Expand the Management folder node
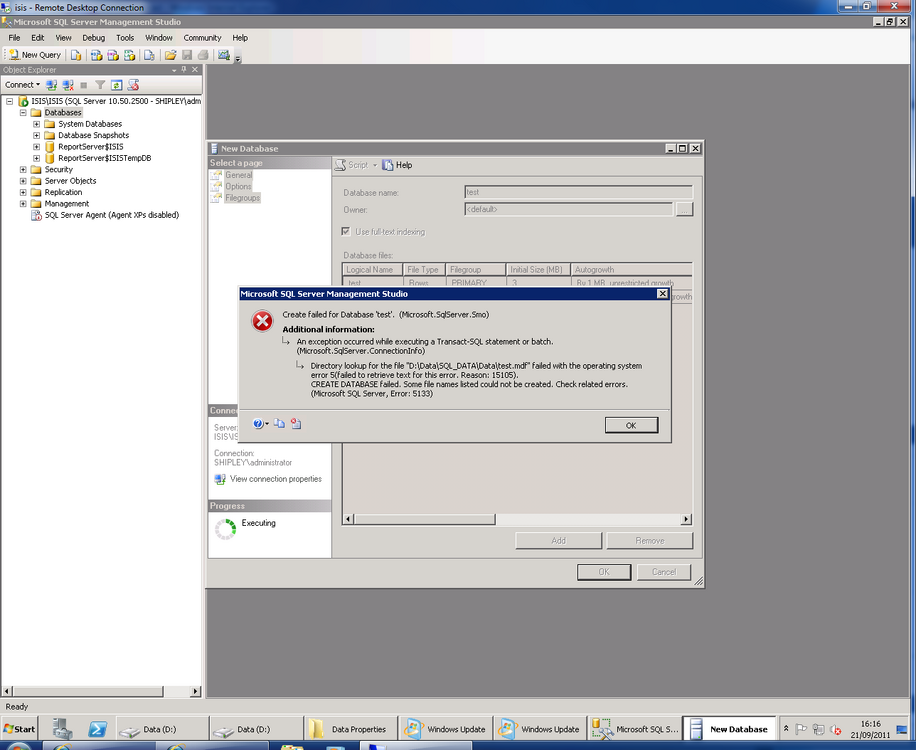 click(23, 204)
